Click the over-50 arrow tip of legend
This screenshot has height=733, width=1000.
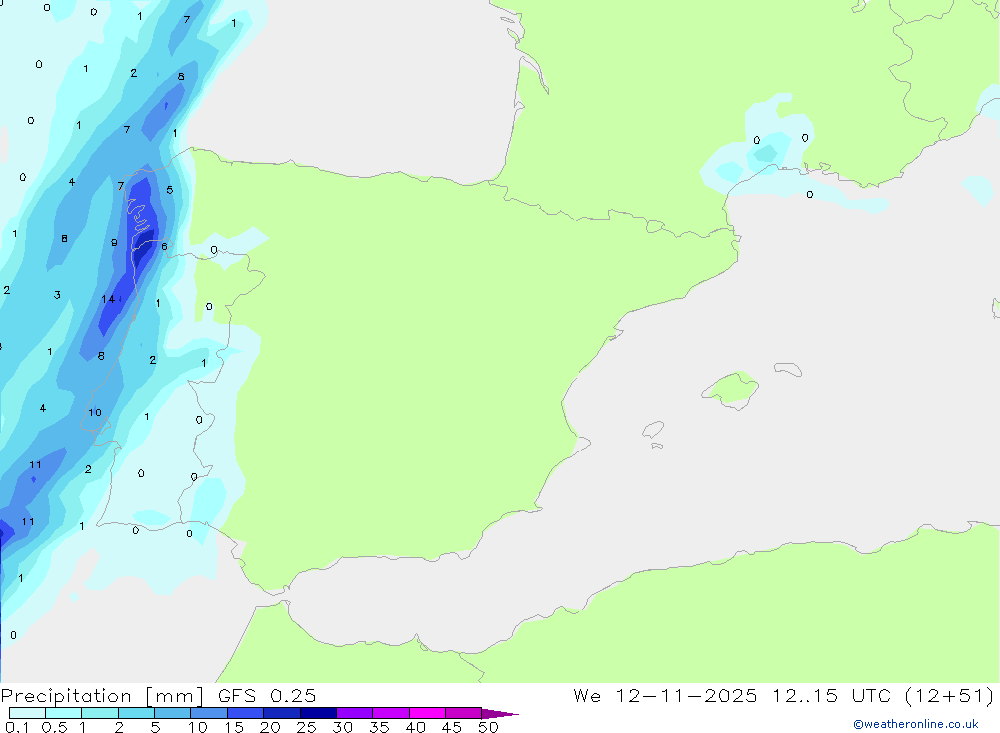(500, 714)
